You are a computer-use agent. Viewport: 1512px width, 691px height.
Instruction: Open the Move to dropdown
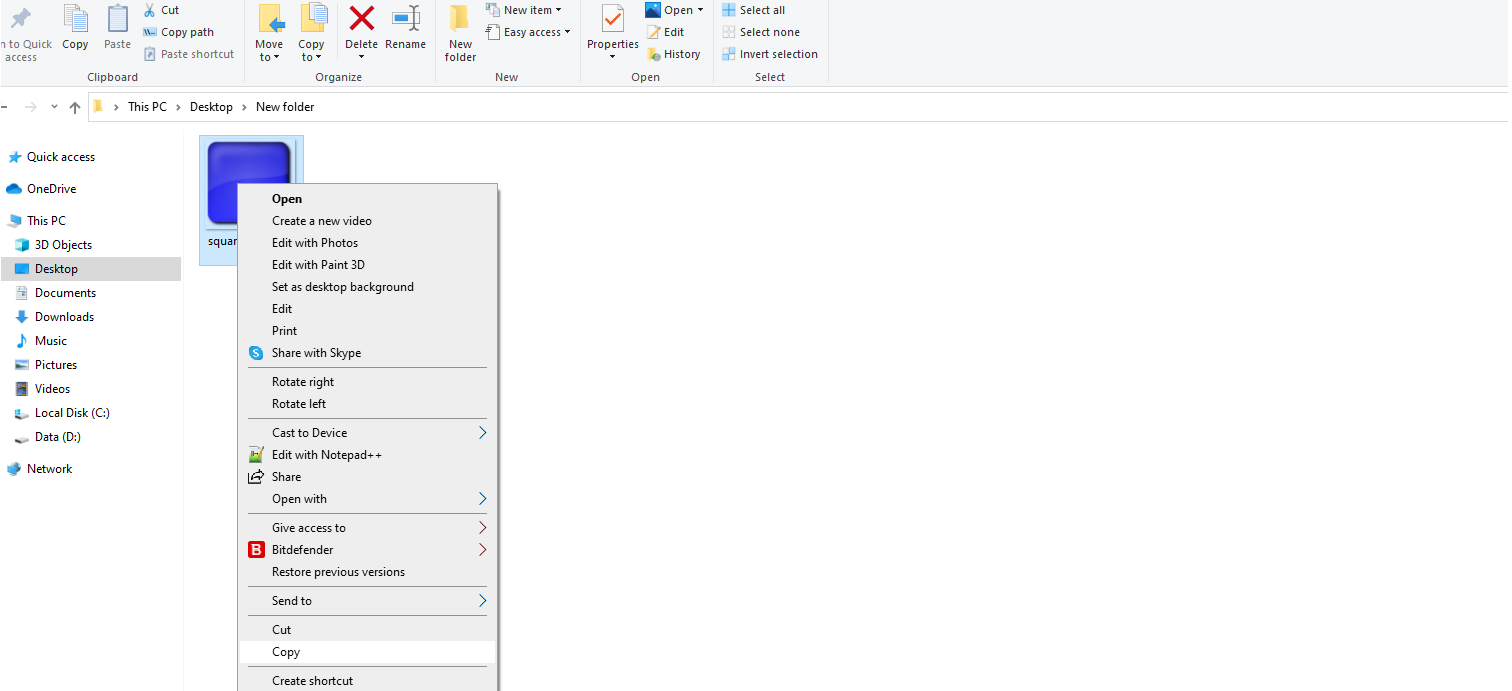[269, 50]
